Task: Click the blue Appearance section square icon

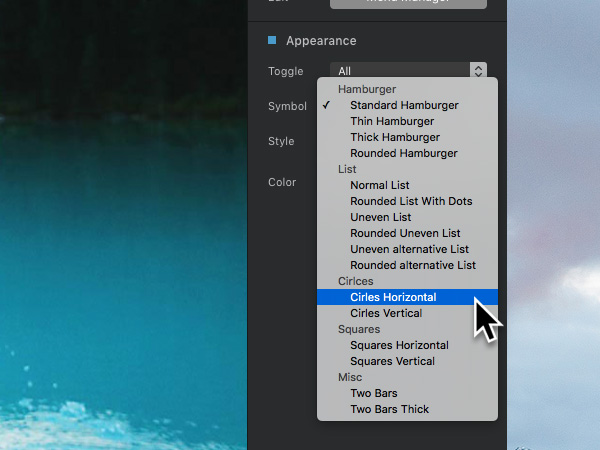Action: pyautogui.click(x=272, y=40)
